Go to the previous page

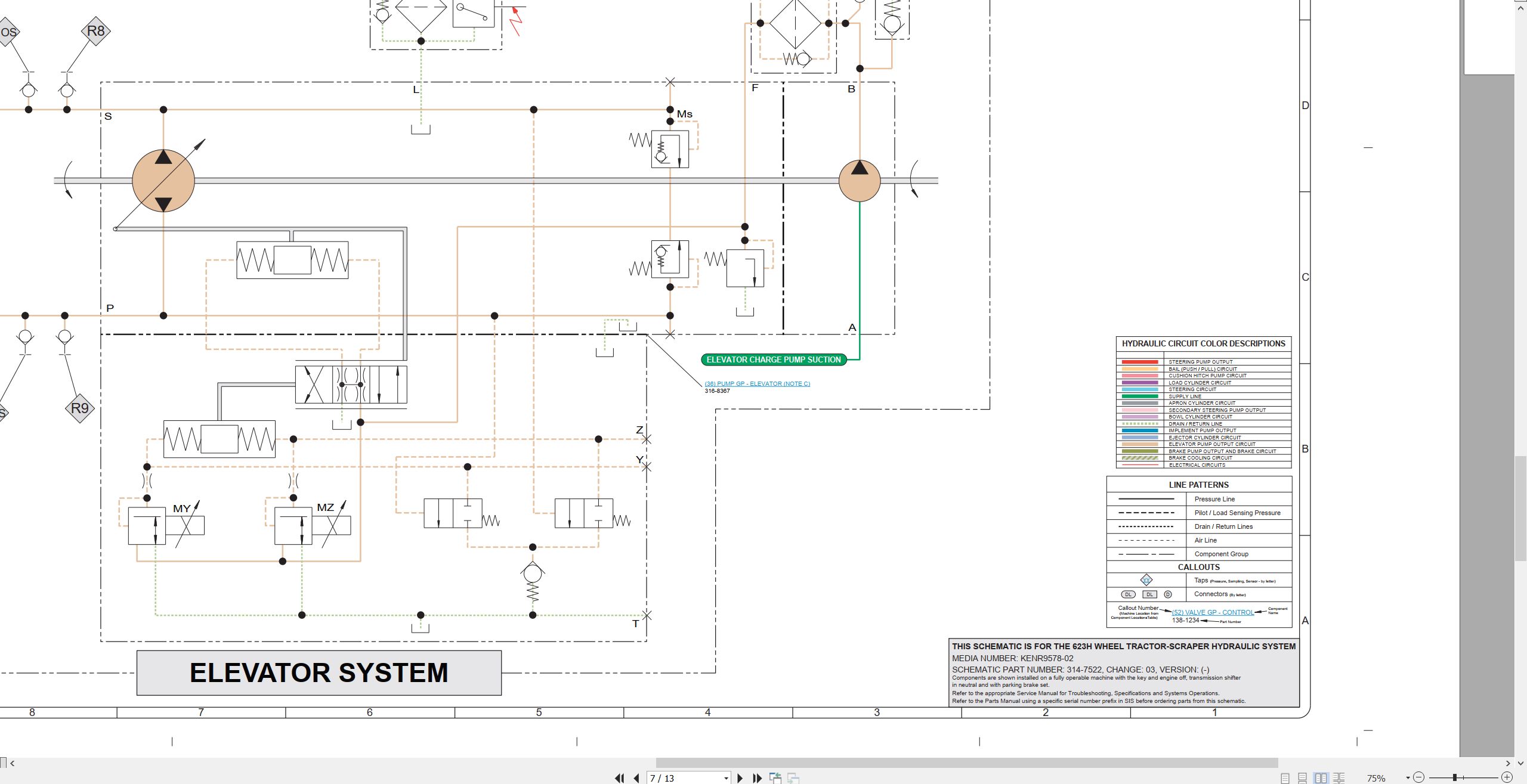coord(636,778)
